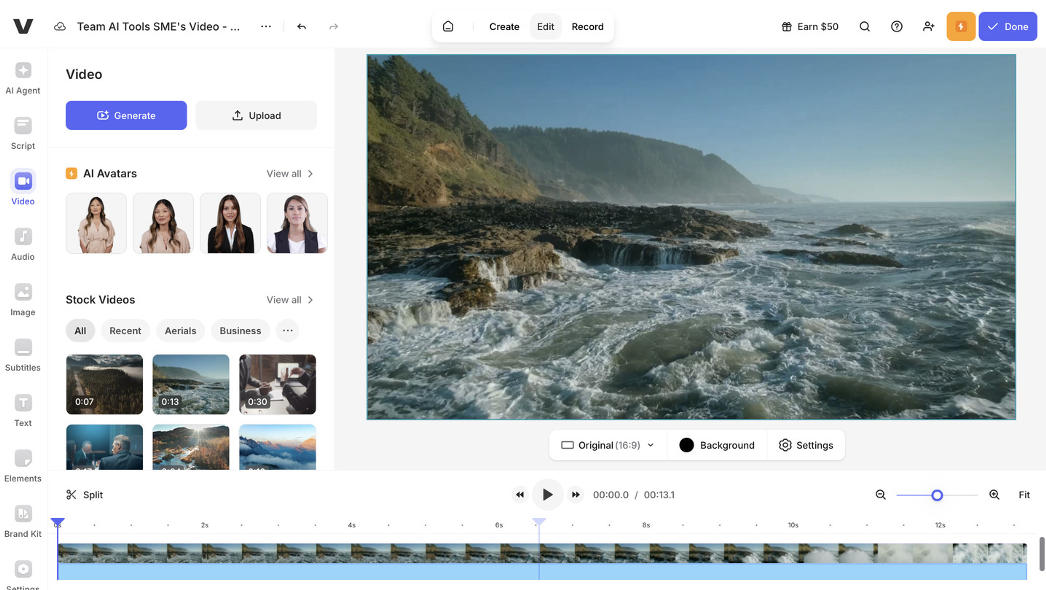Screen dimensions: 1046x590
Task: Choose the 0:13 ocean coast stock video
Action: pyautogui.click(x=191, y=384)
